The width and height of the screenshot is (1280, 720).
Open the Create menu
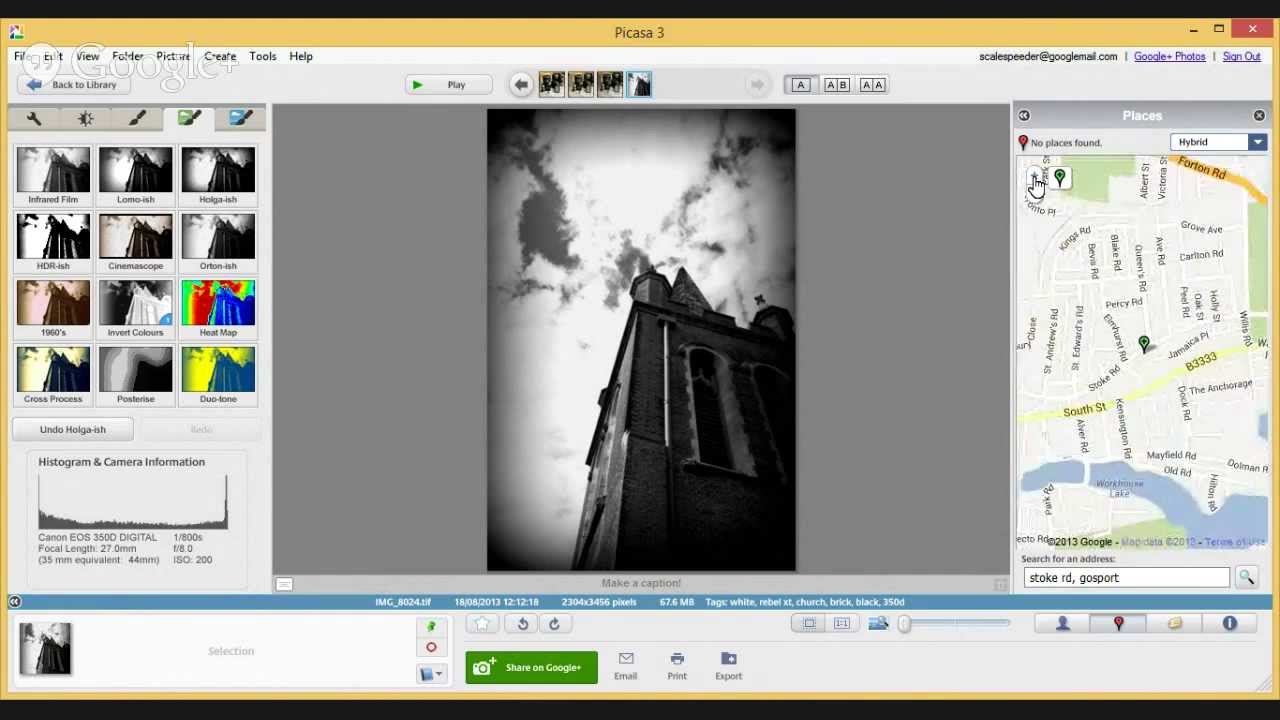(220, 56)
